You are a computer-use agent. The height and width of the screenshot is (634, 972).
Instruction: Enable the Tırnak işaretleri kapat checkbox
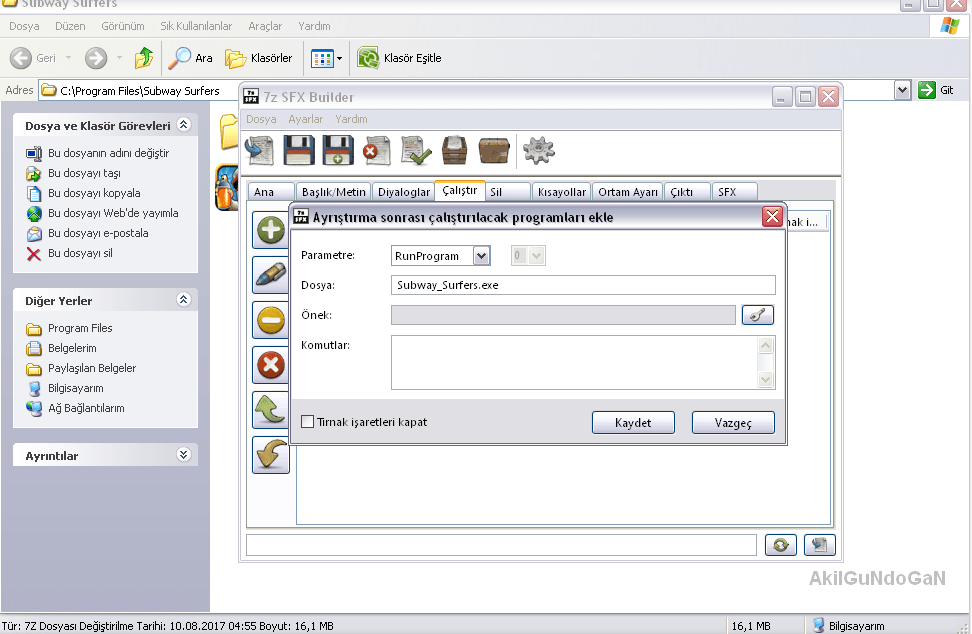(308, 422)
